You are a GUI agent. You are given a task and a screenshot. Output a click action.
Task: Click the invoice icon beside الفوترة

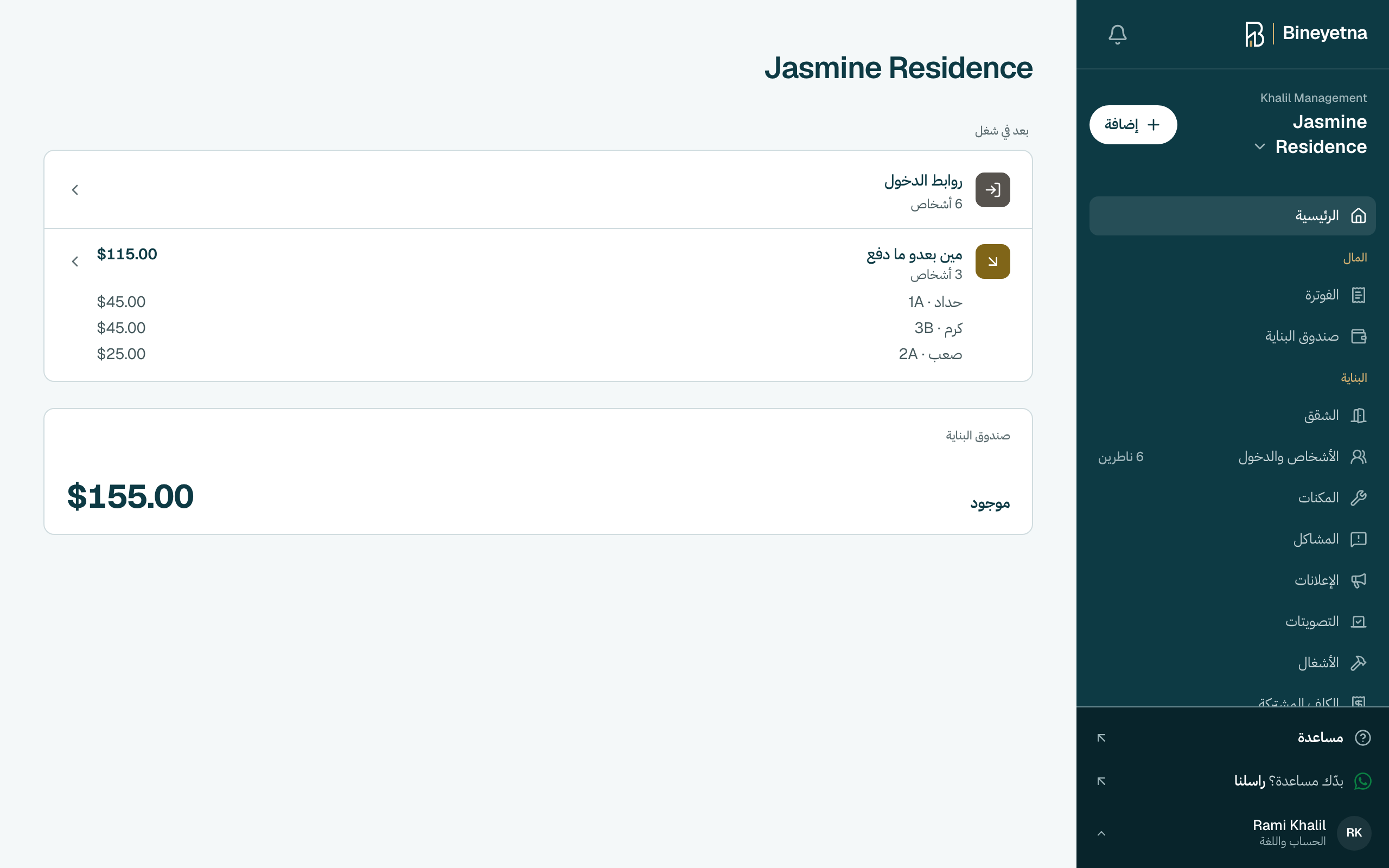[x=1358, y=295]
